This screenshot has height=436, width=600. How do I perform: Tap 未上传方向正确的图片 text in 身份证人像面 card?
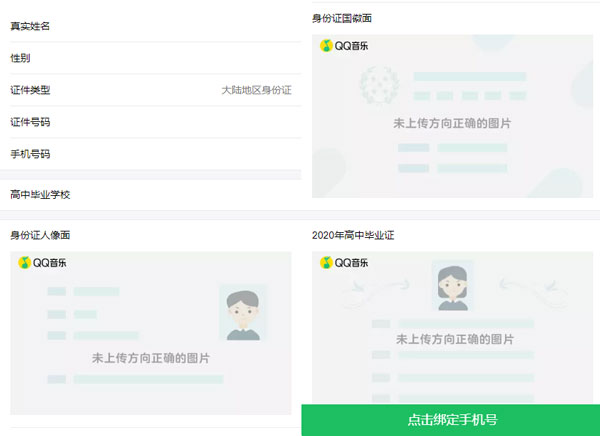pyautogui.click(x=151, y=357)
